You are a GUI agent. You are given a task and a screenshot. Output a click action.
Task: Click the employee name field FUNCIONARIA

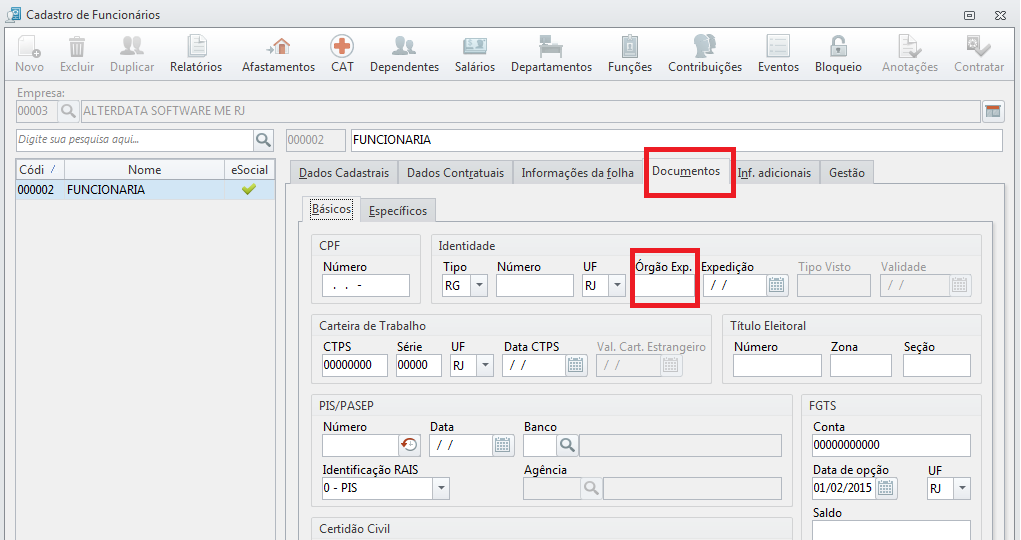[x=677, y=140]
